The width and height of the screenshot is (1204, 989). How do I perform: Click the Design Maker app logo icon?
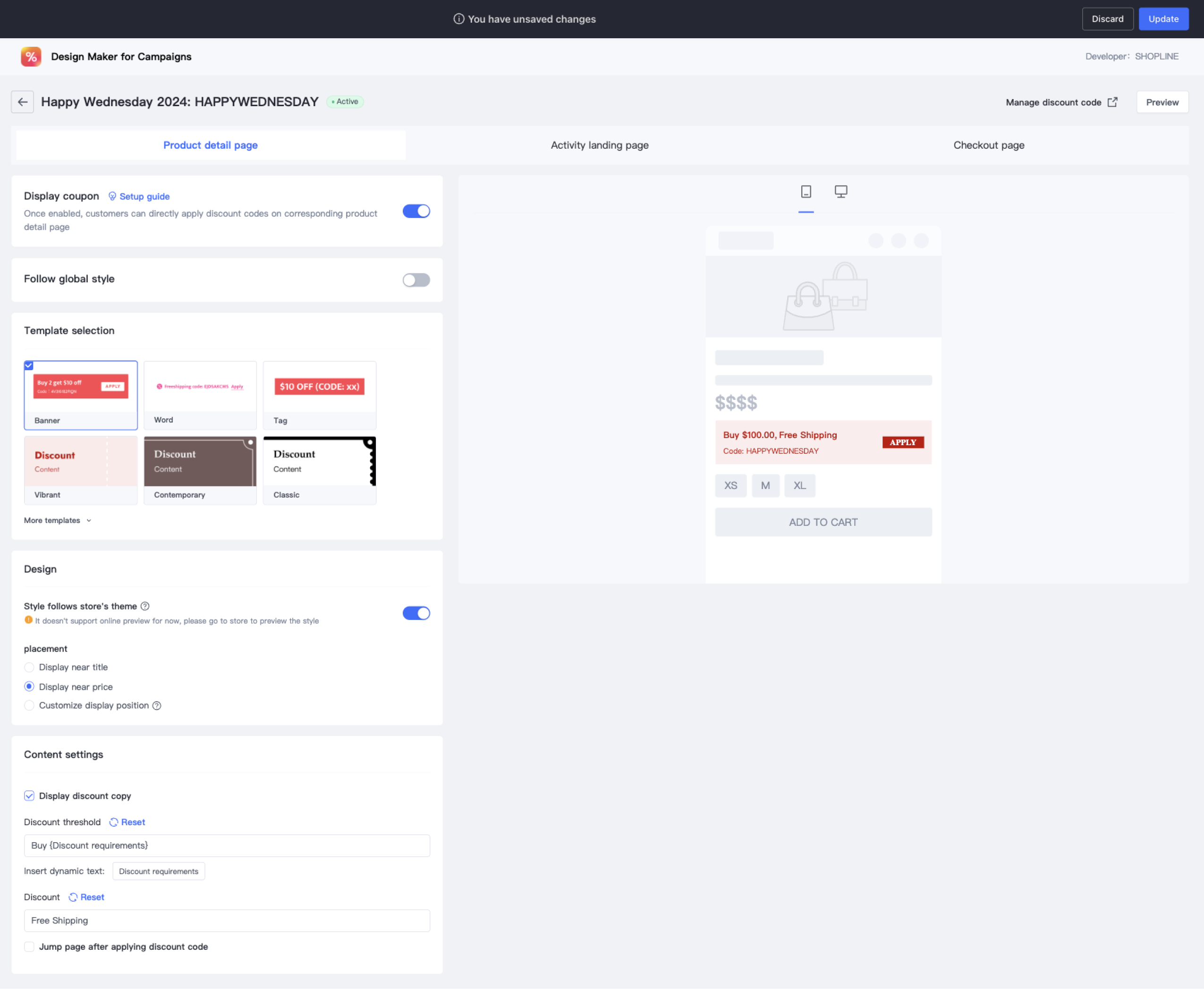click(31, 56)
